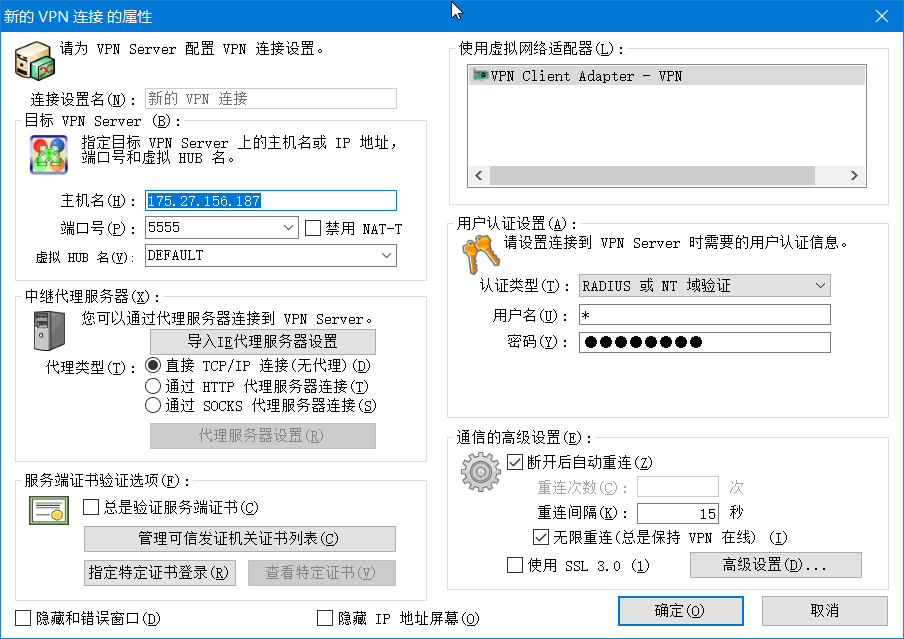
Task: Click the golden keys authentication icon
Action: tap(480, 255)
